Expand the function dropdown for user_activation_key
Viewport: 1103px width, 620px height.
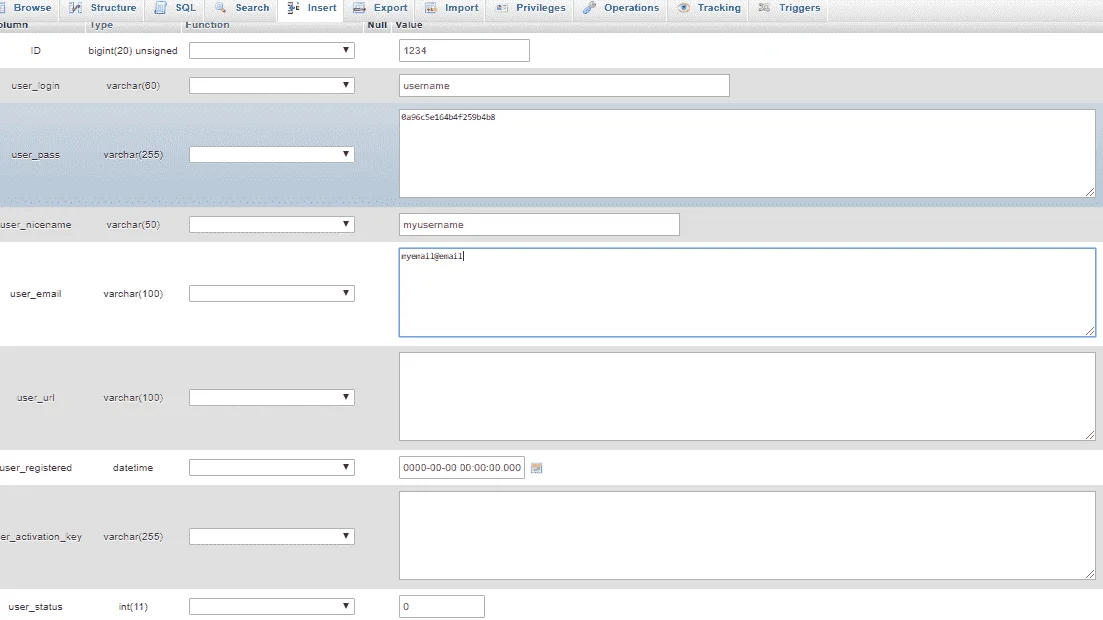[272, 536]
